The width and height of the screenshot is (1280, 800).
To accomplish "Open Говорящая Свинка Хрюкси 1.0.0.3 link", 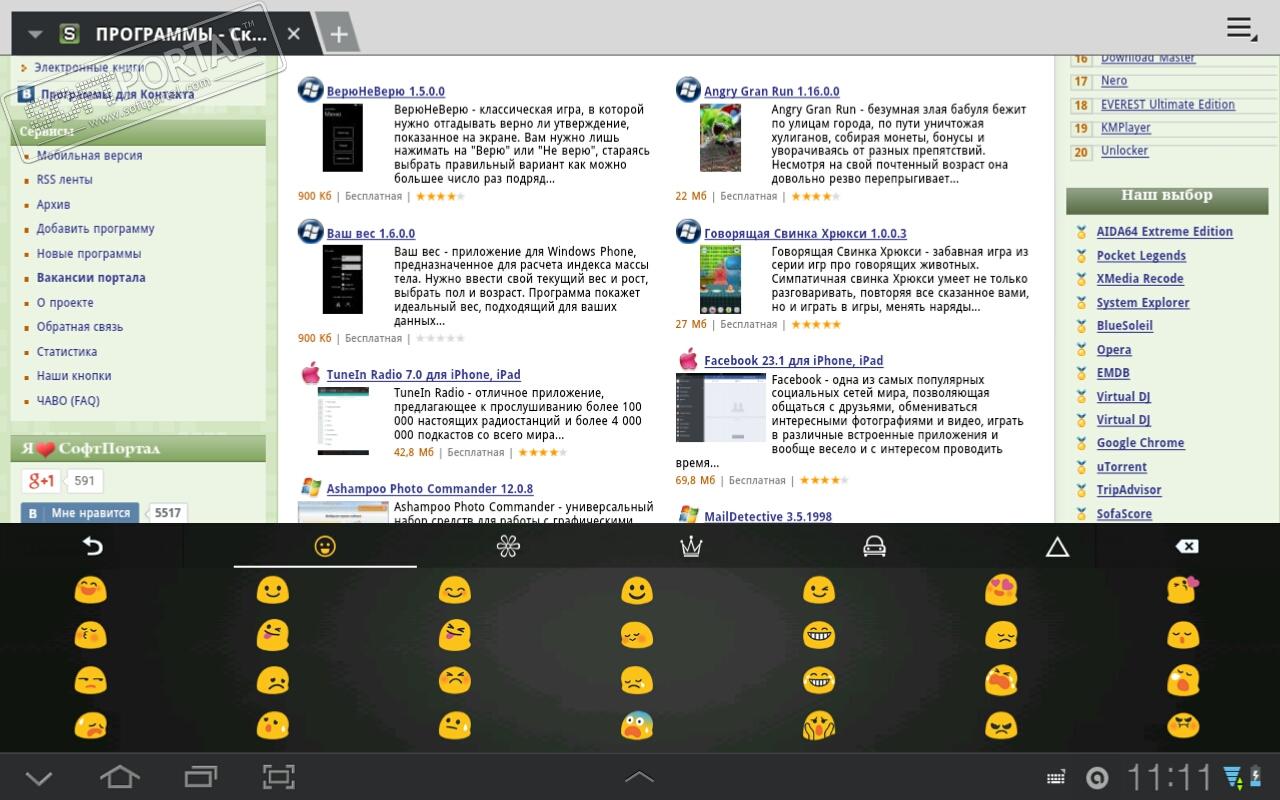I will 805,234.
